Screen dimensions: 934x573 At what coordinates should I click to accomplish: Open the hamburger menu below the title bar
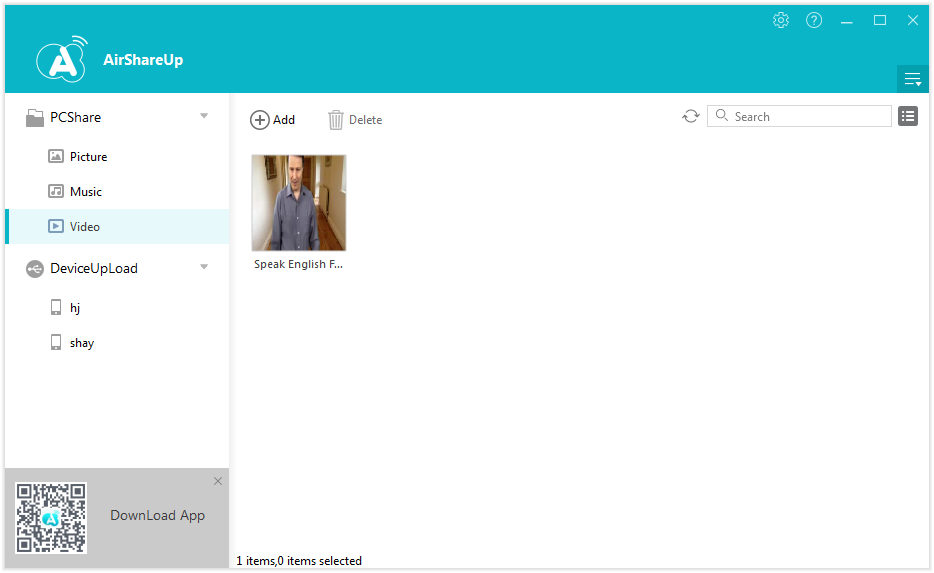[913, 79]
